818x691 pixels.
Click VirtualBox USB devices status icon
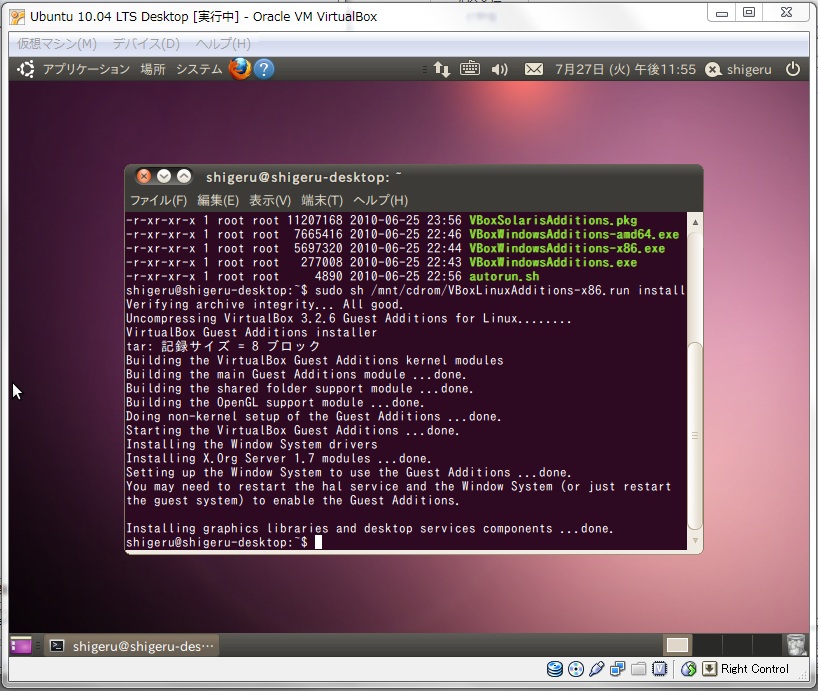pos(596,669)
